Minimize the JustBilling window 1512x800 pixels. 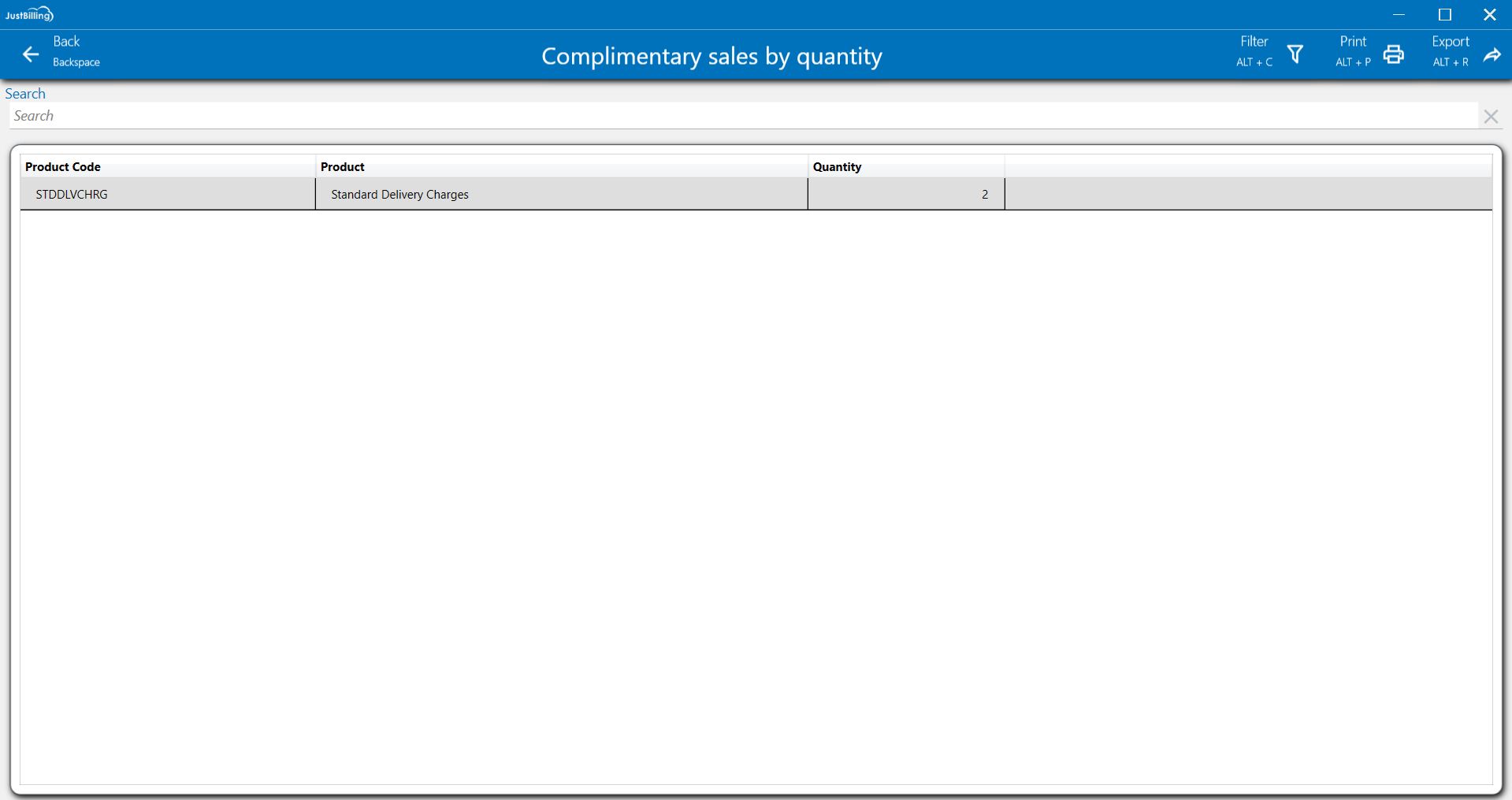tap(1399, 14)
